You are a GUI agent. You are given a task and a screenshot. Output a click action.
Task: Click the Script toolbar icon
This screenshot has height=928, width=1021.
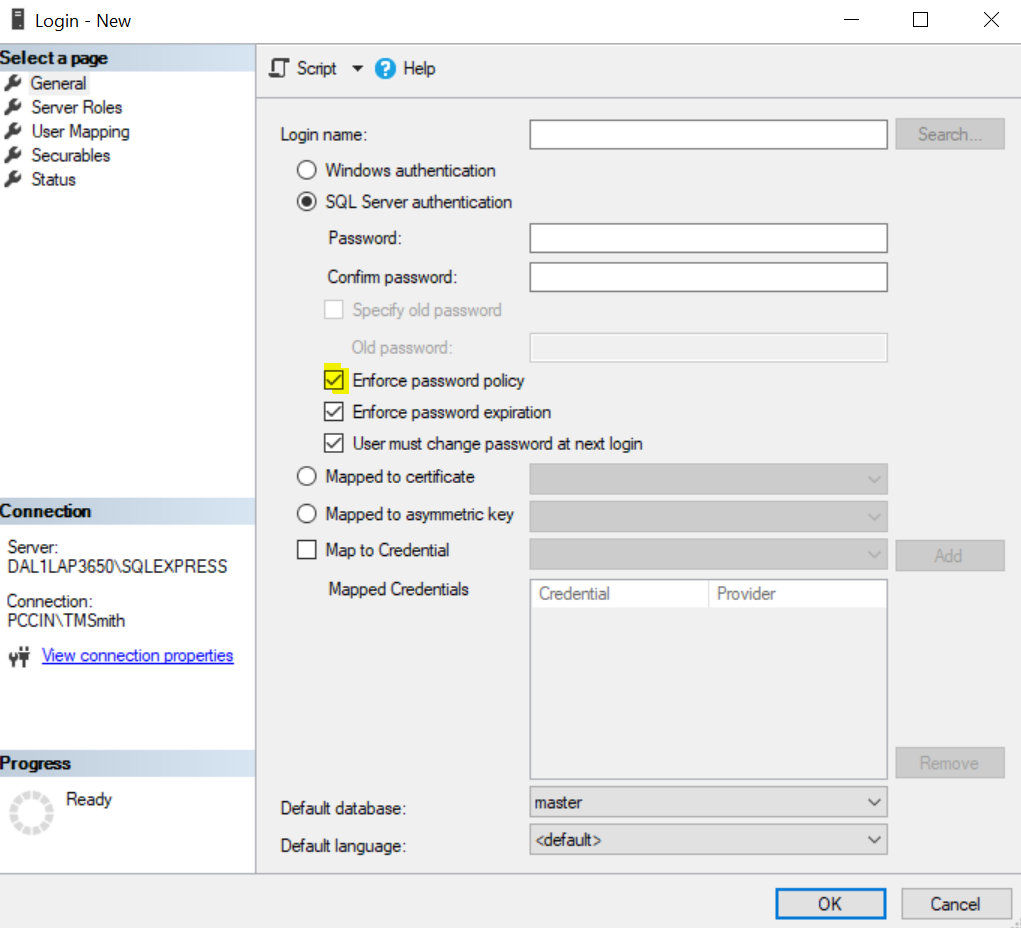click(x=280, y=69)
